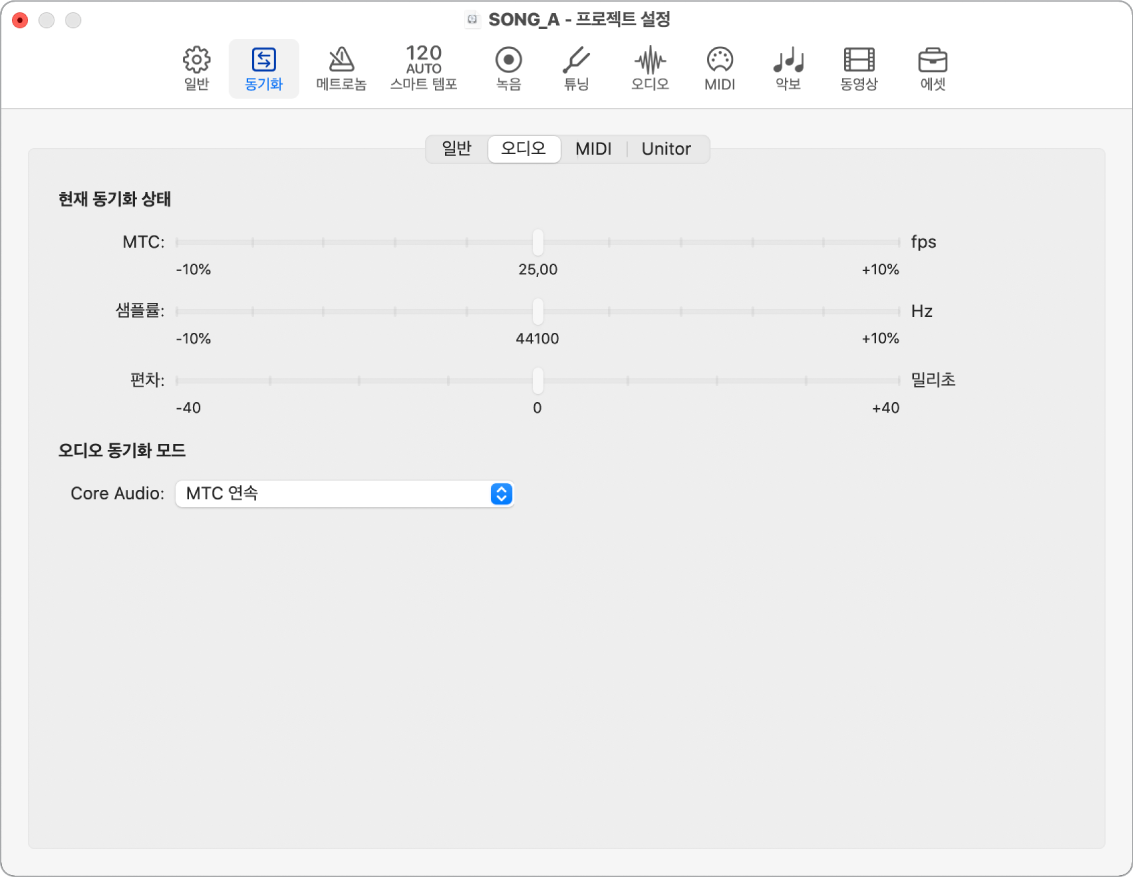Click the 현재 동기화 상태 heading
The image size is (1133, 878).
115,199
